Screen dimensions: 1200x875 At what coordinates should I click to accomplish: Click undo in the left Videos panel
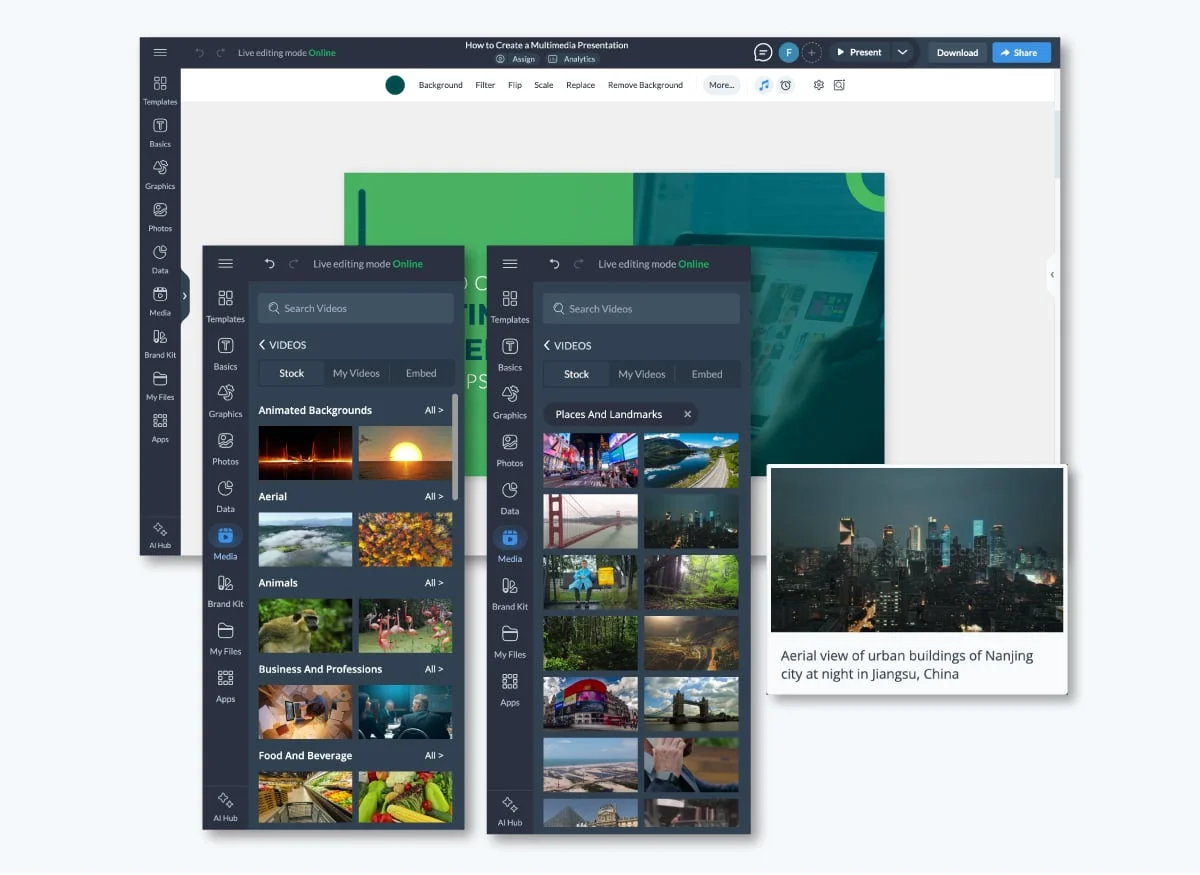coord(269,264)
